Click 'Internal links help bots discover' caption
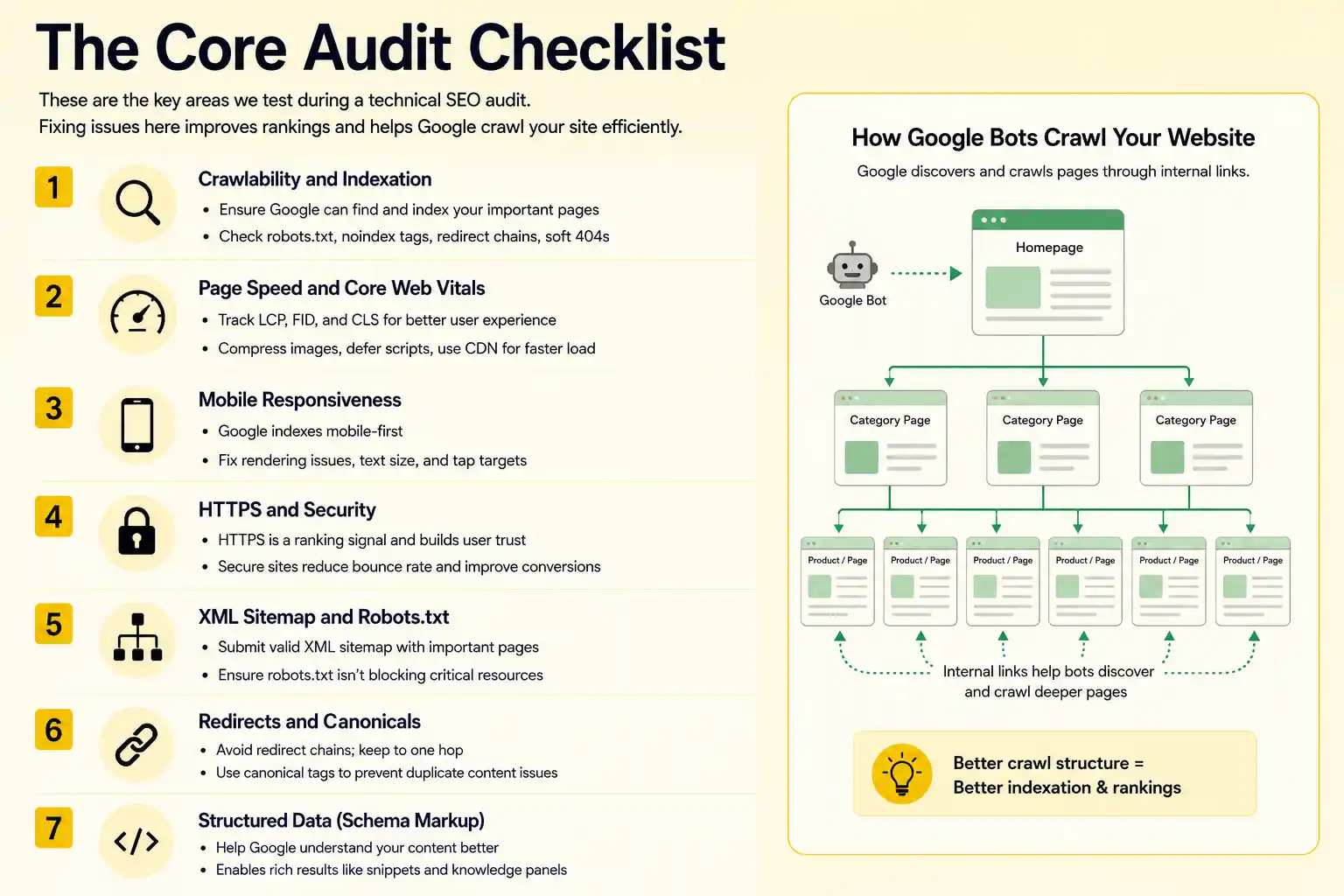Image resolution: width=1344 pixels, height=896 pixels. 1047,682
